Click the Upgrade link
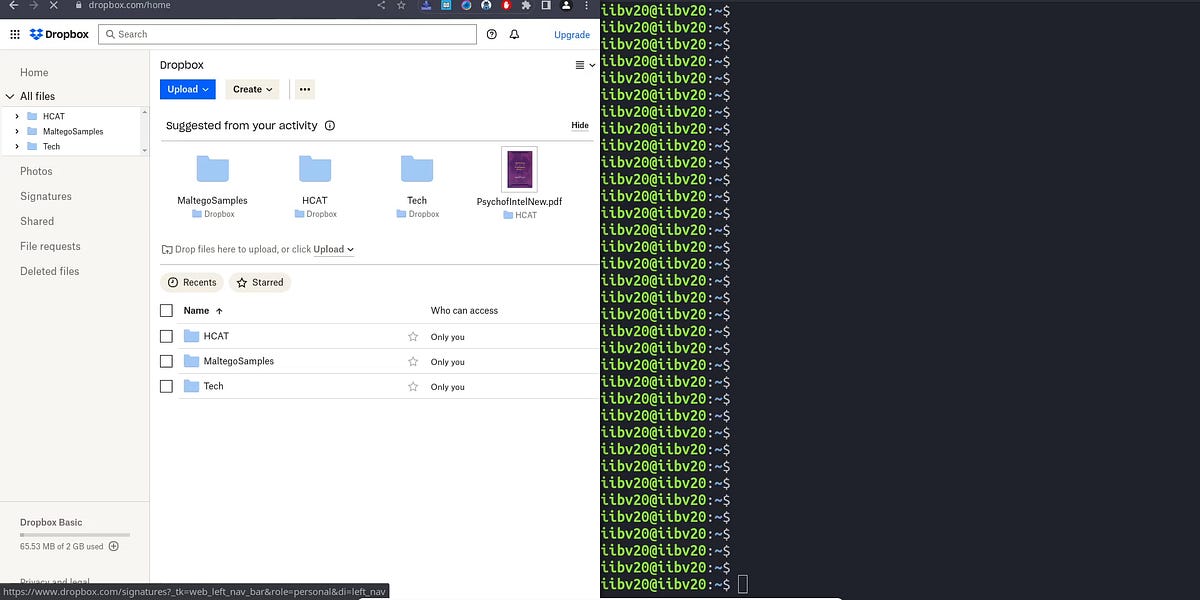 (x=571, y=34)
